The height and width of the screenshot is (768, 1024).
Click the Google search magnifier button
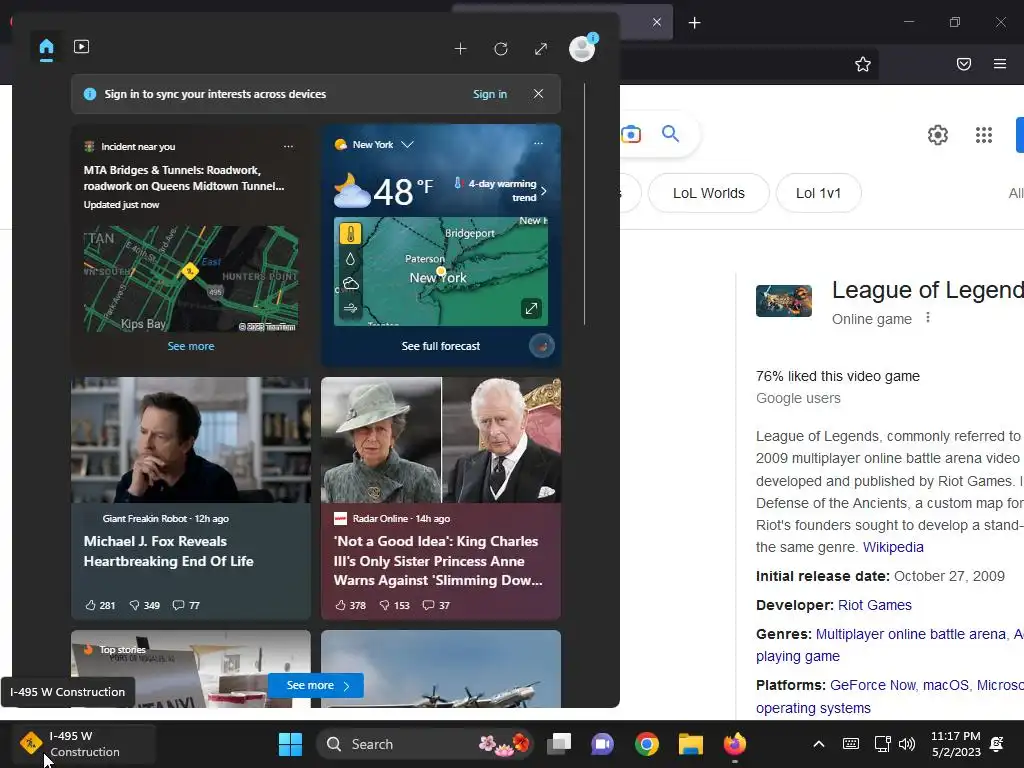(670, 134)
